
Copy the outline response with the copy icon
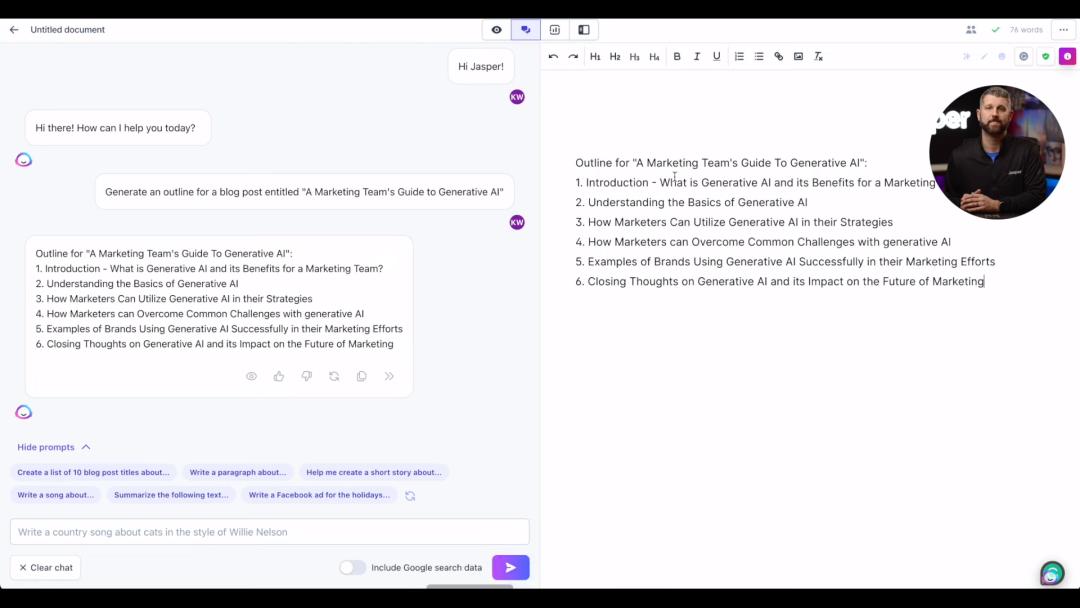tap(362, 376)
